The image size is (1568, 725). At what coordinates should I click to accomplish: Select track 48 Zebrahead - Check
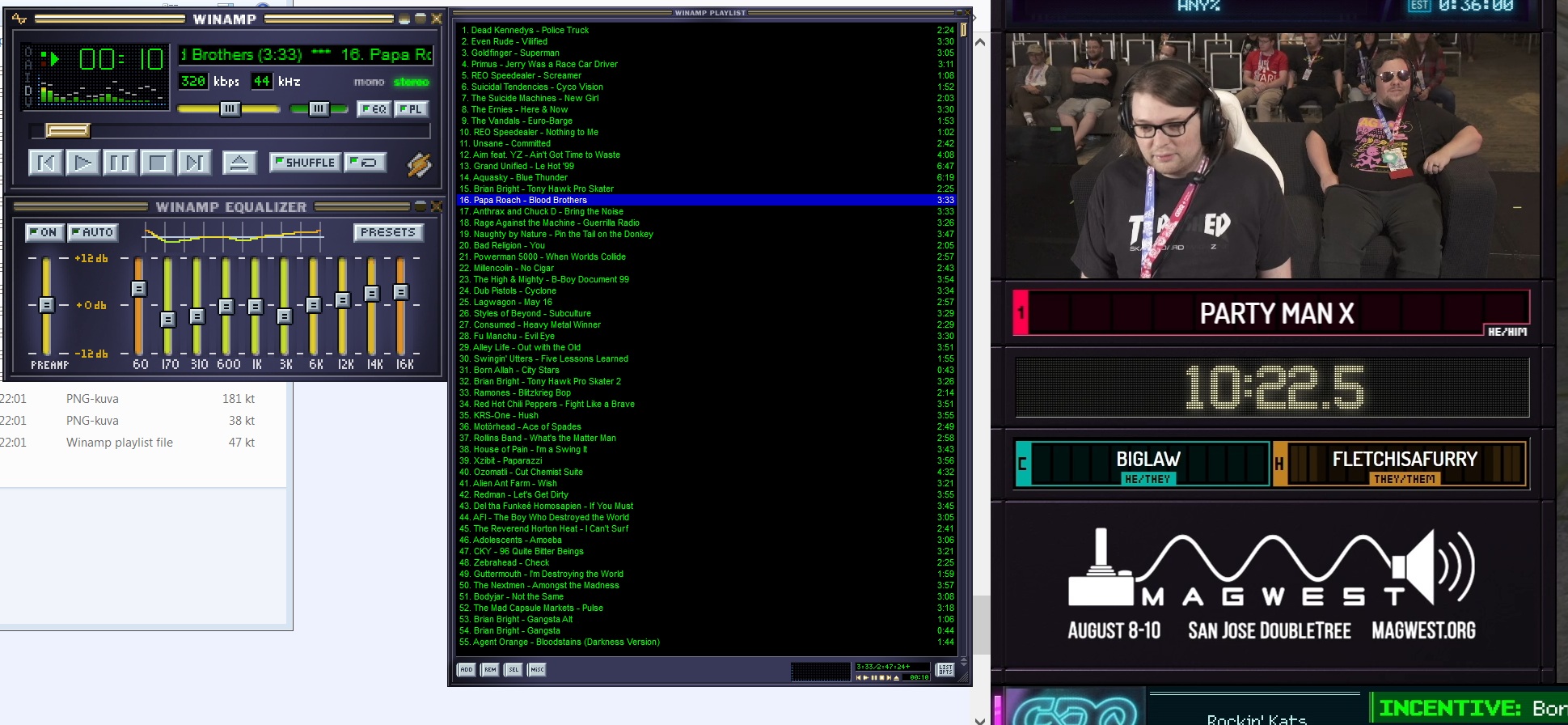click(x=707, y=562)
